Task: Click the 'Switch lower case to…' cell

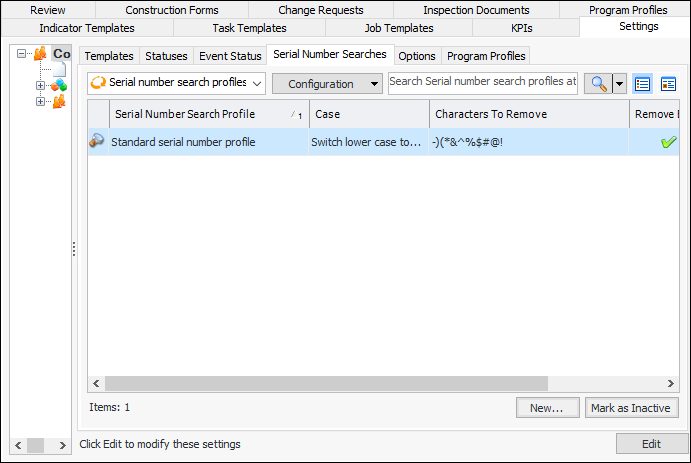Action: click(369, 142)
